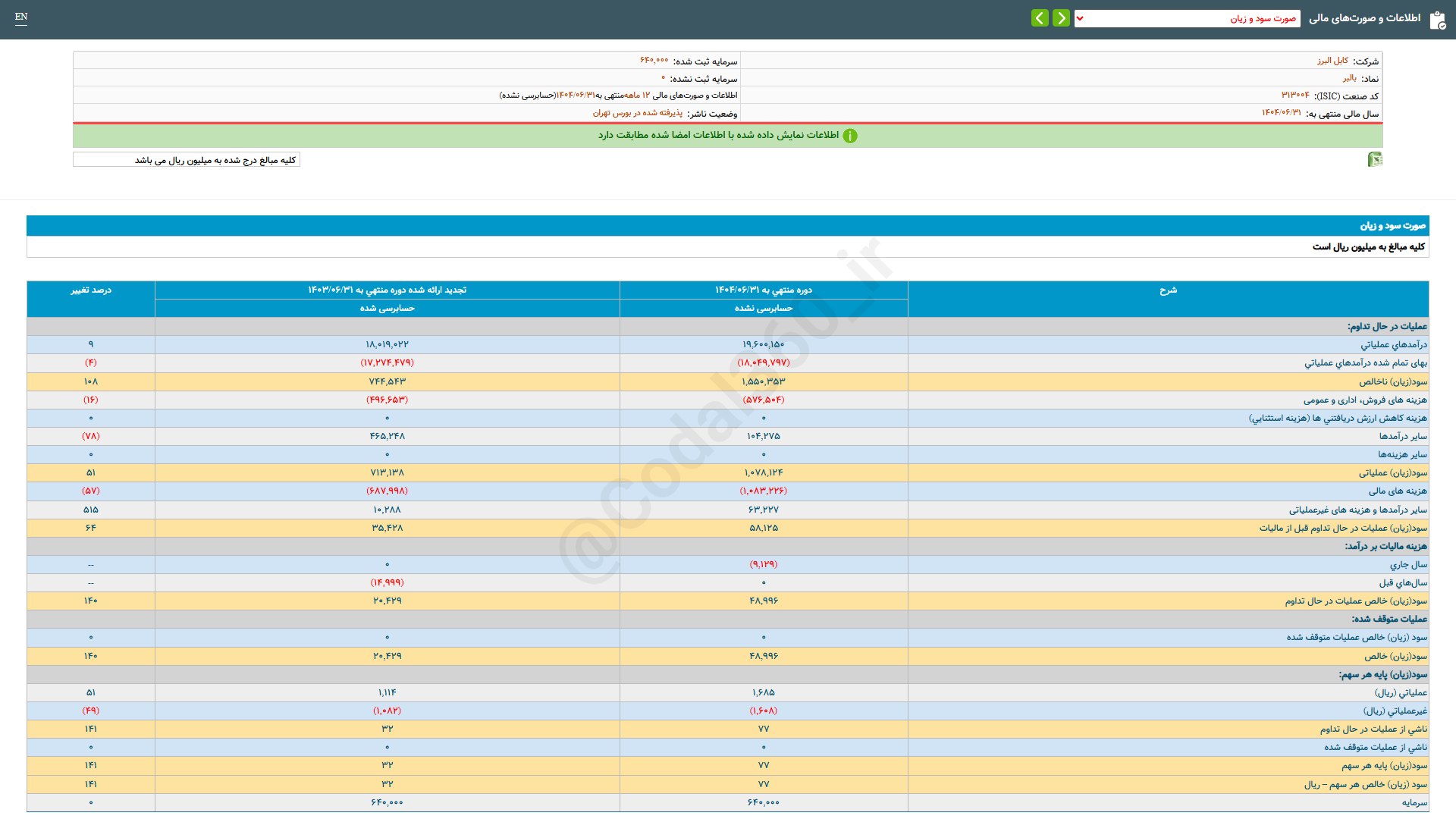This screenshot has height=819, width=1456.
Task: Switch language with EN link
Action: tap(21, 17)
